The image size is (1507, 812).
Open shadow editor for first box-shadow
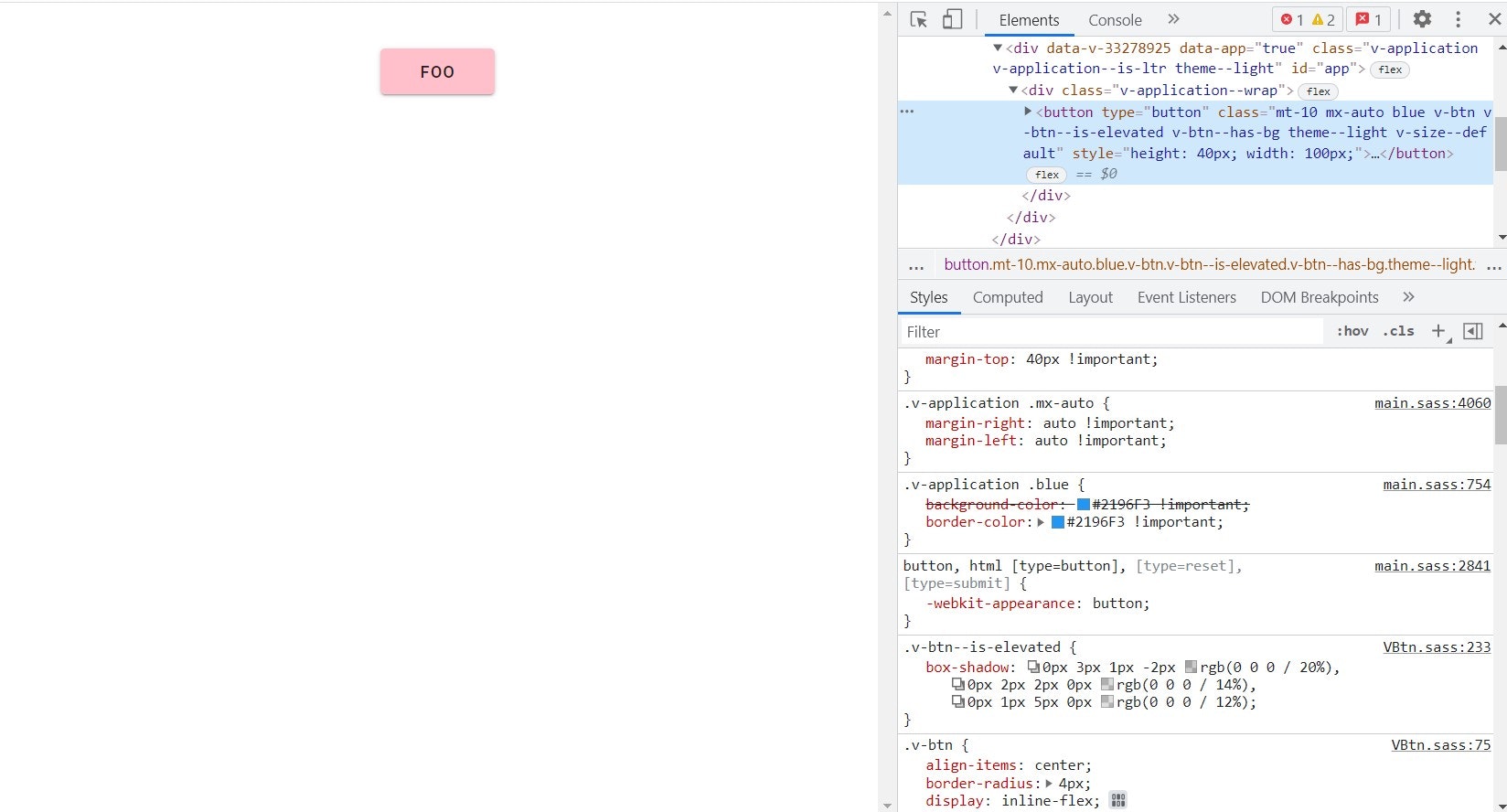[x=1034, y=668]
